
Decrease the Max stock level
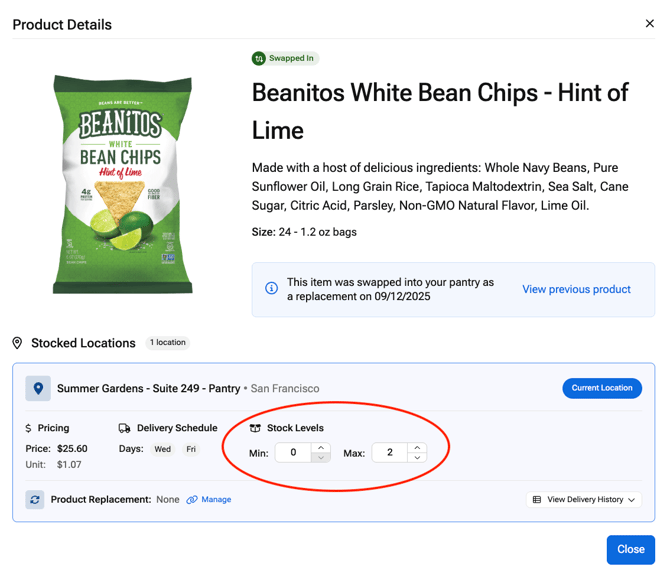417,458
